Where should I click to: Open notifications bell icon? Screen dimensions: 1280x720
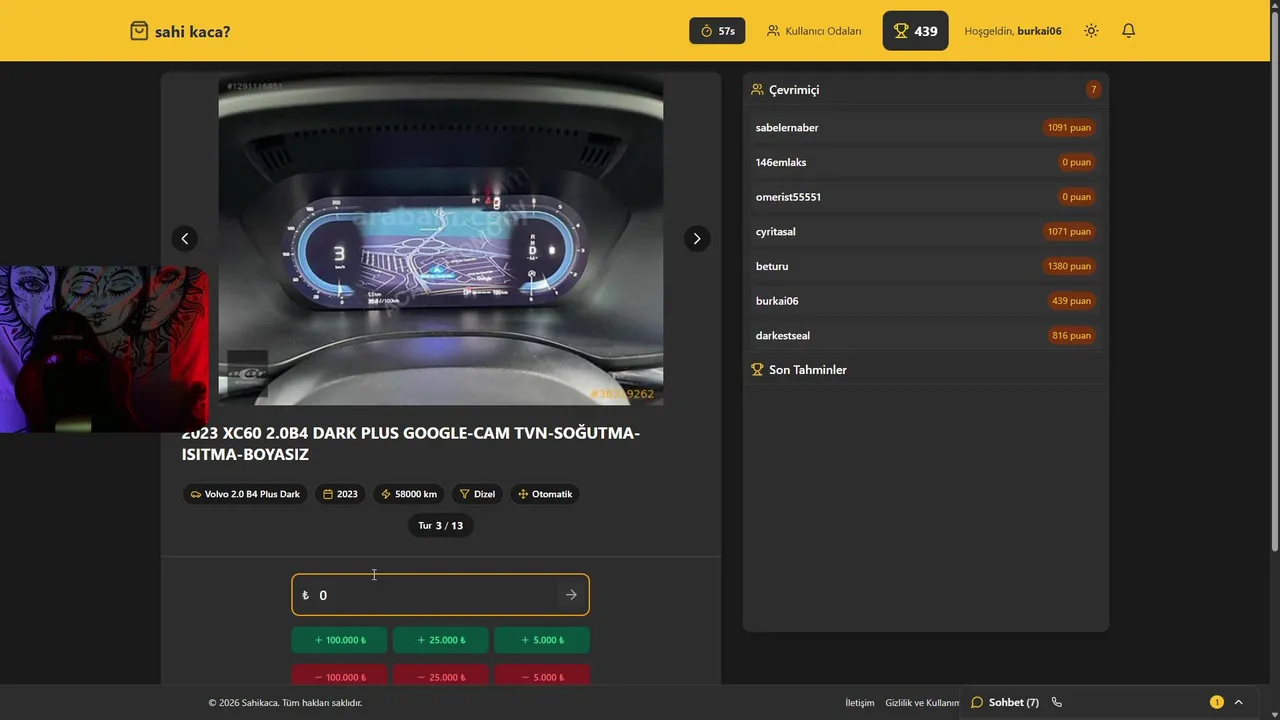(x=1128, y=31)
